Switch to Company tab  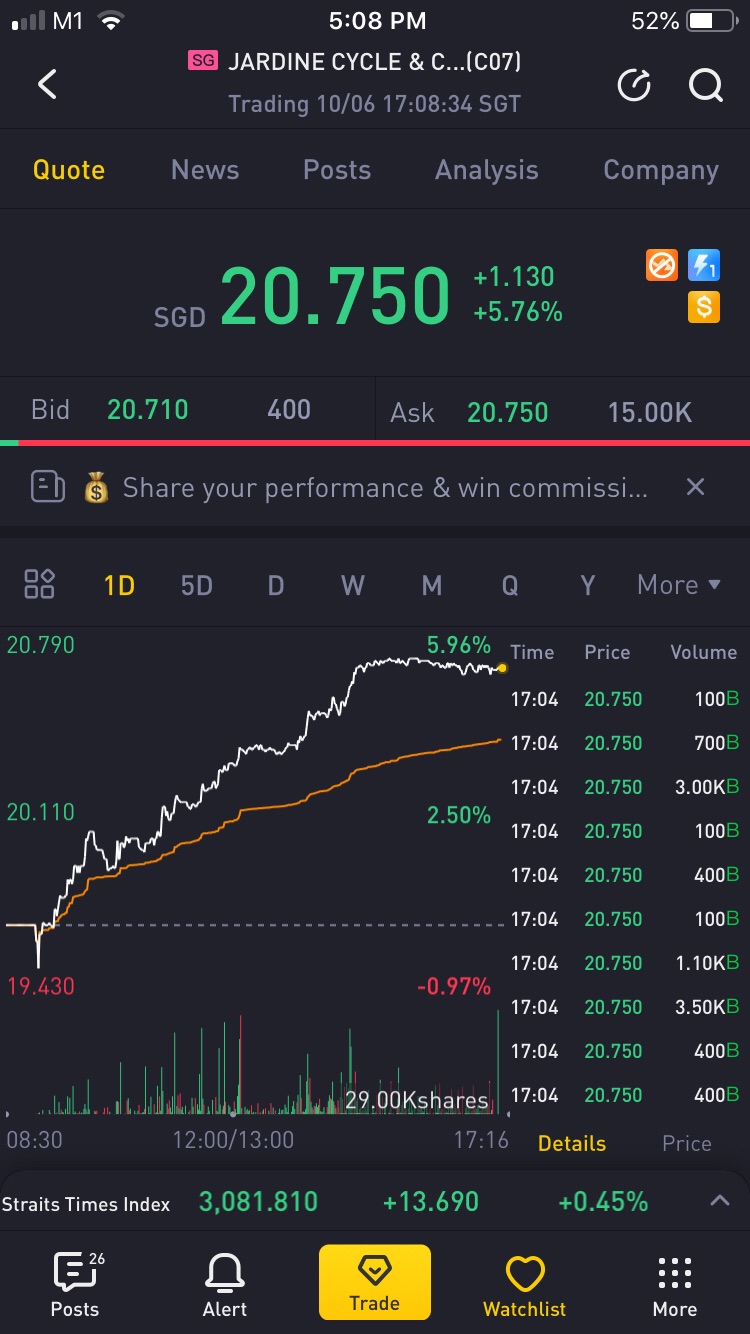coord(661,170)
